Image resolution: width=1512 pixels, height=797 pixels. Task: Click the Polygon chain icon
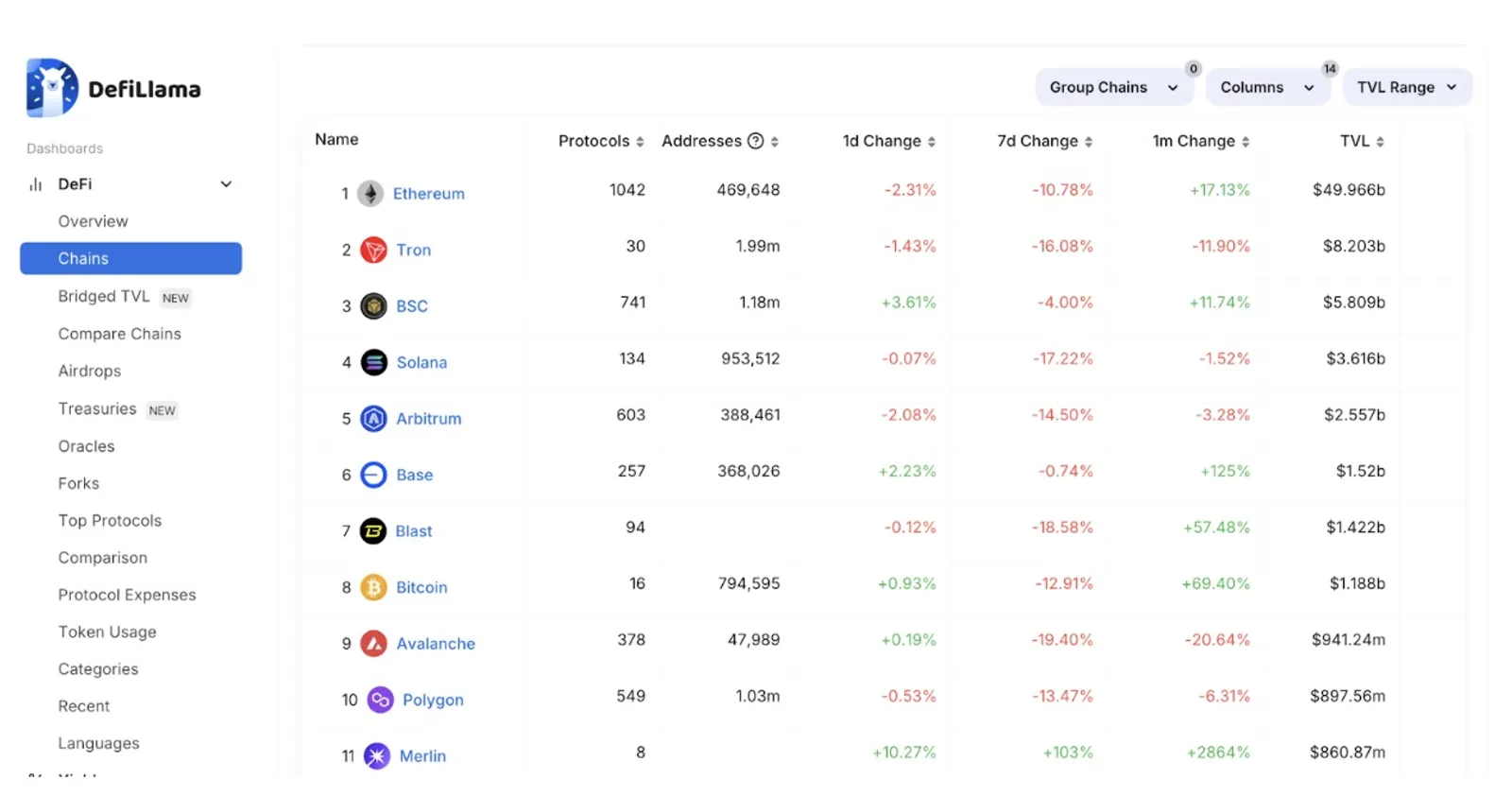click(380, 700)
